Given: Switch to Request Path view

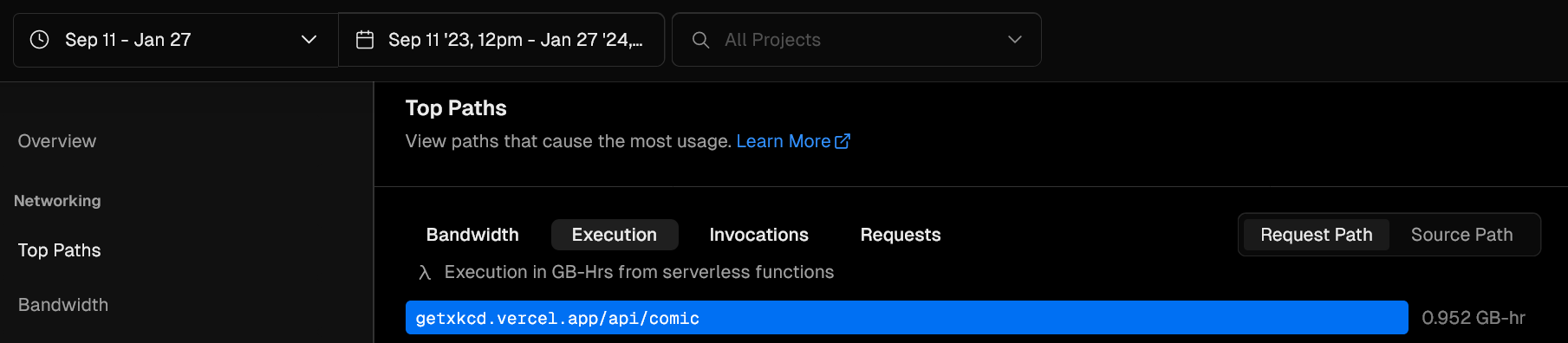Looking at the screenshot, I should (1316, 235).
